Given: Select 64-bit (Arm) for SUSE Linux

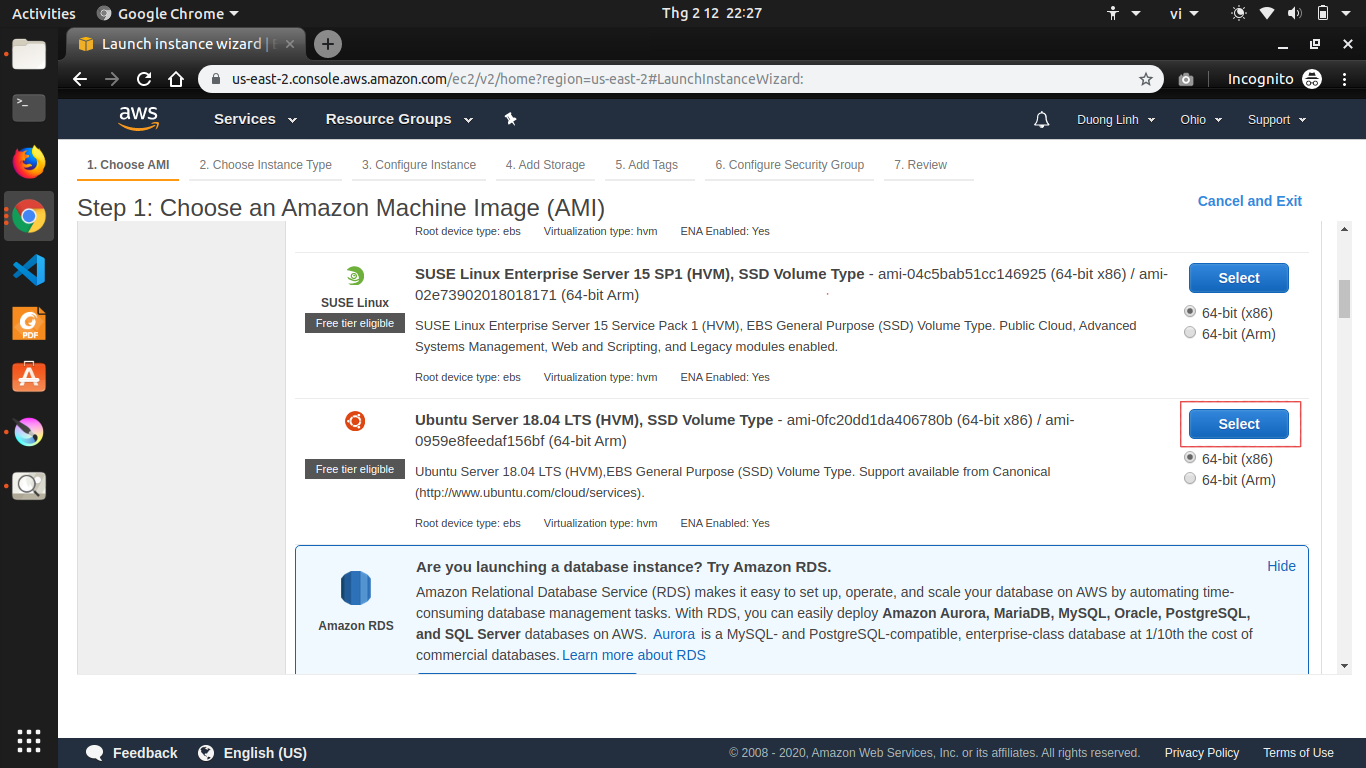Looking at the screenshot, I should pyautogui.click(x=1190, y=333).
